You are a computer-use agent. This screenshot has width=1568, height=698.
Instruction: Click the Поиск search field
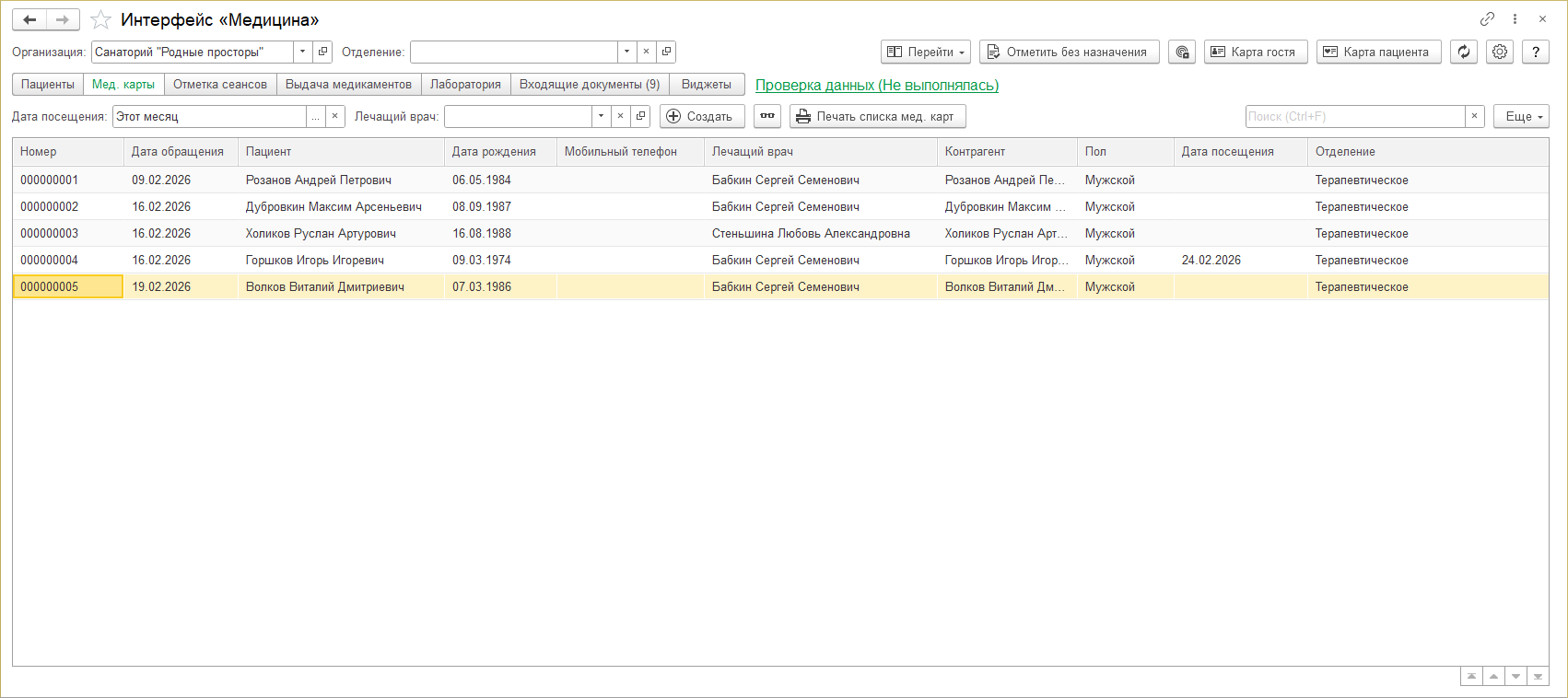tap(1354, 117)
